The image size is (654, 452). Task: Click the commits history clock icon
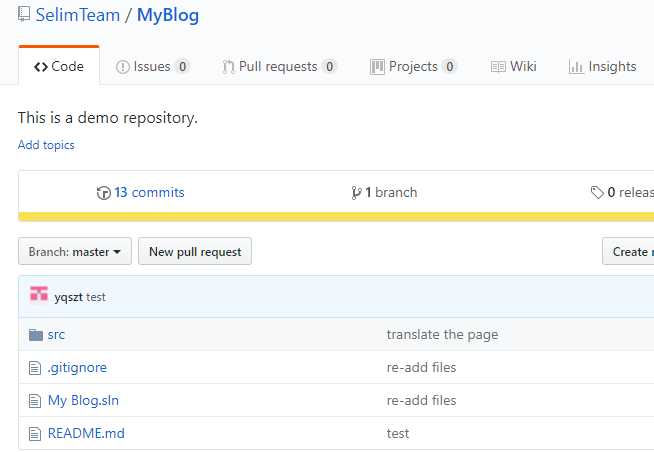click(104, 193)
